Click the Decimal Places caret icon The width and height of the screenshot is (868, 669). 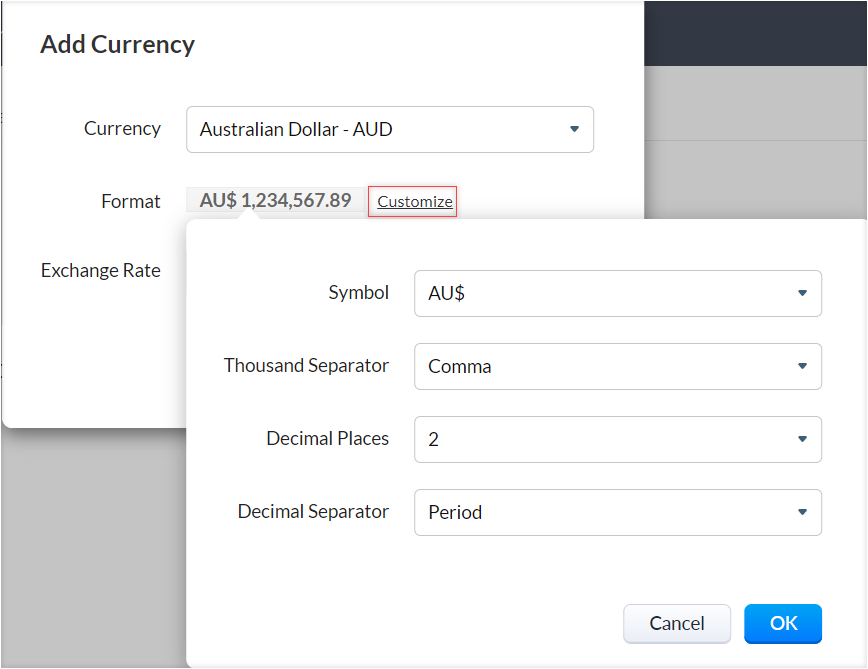pos(802,439)
